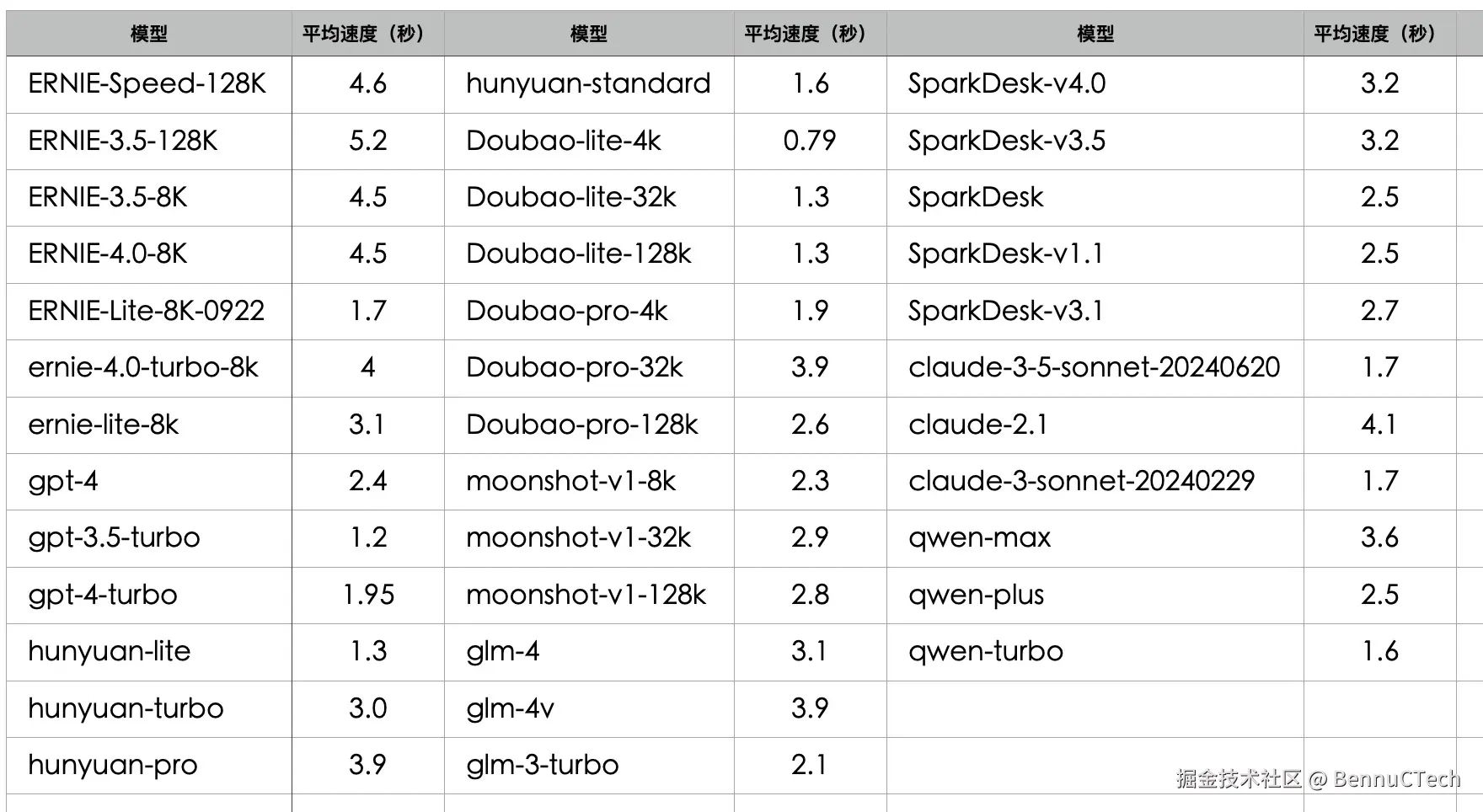
Task: Click the SparkDesk-v4.0 cell
Action: pyautogui.click(x=1007, y=83)
